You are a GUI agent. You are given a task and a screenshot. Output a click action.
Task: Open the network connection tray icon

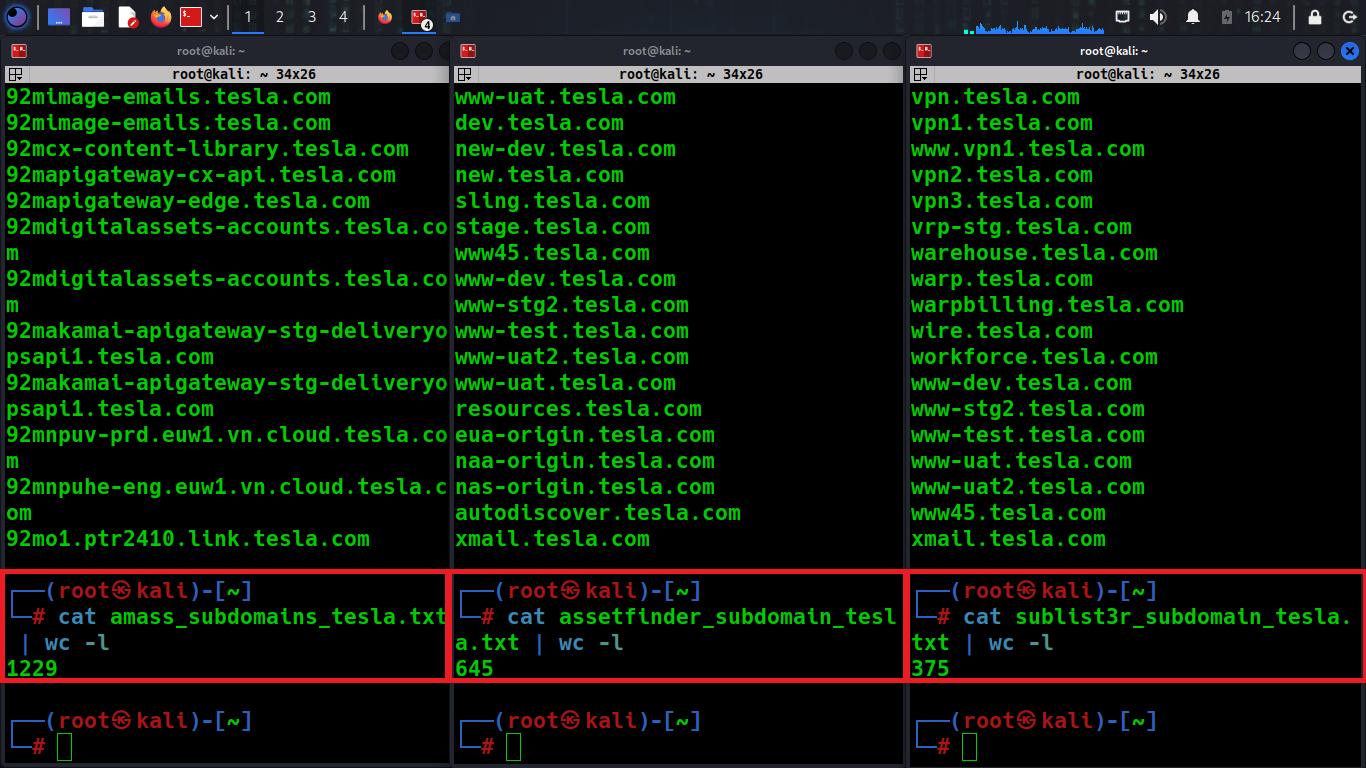[1123, 17]
